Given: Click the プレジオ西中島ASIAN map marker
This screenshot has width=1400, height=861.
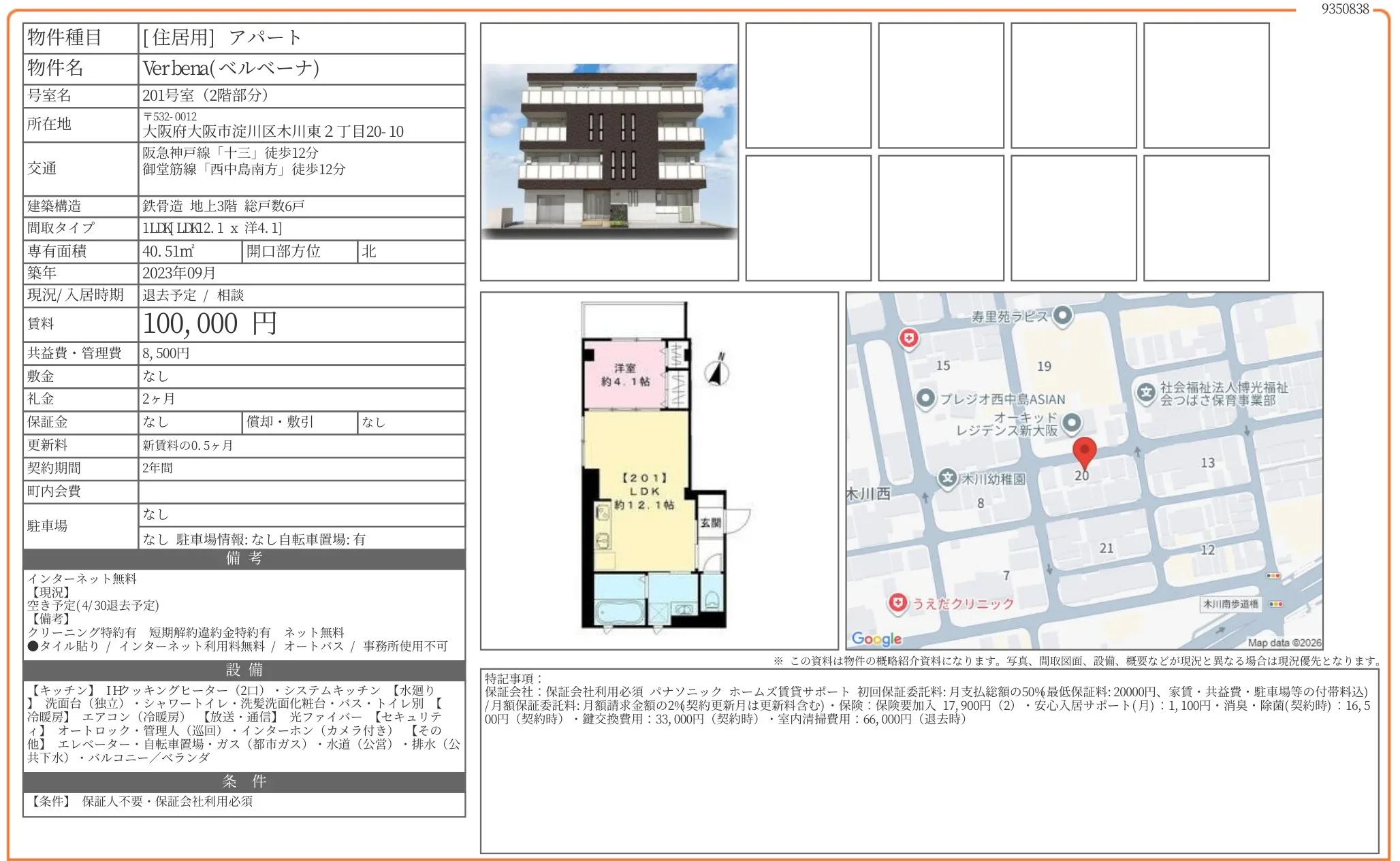Looking at the screenshot, I should (925, 398).
